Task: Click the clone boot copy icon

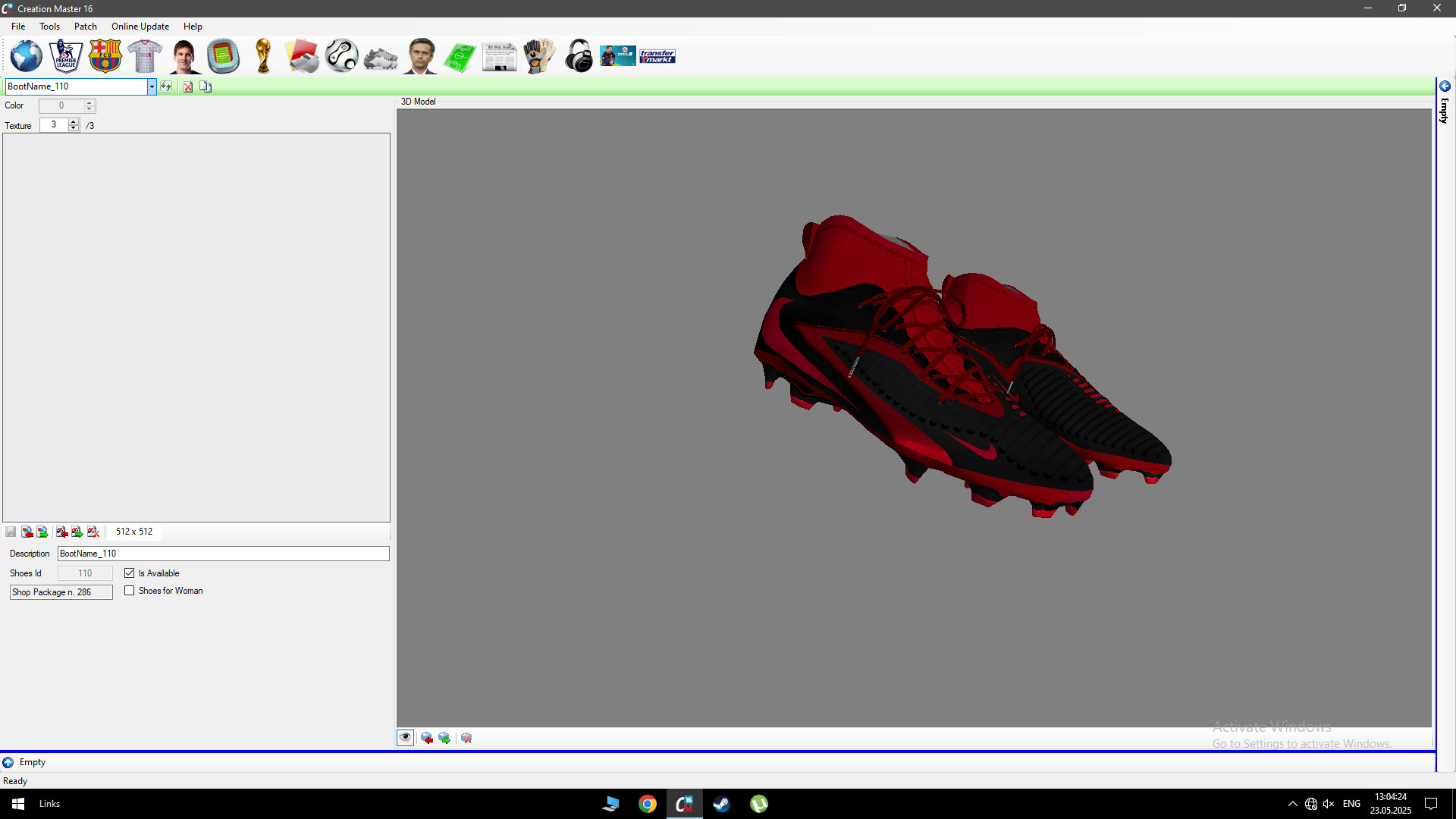Action: click(206, 86)
